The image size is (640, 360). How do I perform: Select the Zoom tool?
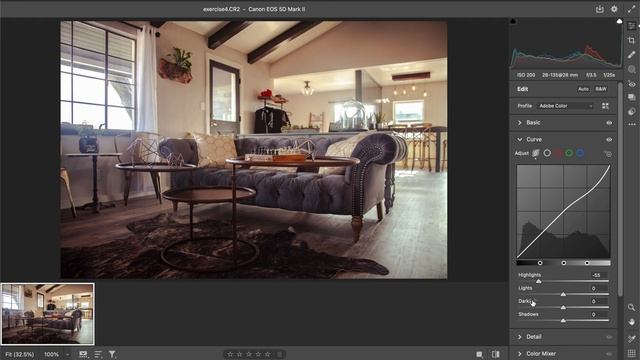tap(631, 307)
